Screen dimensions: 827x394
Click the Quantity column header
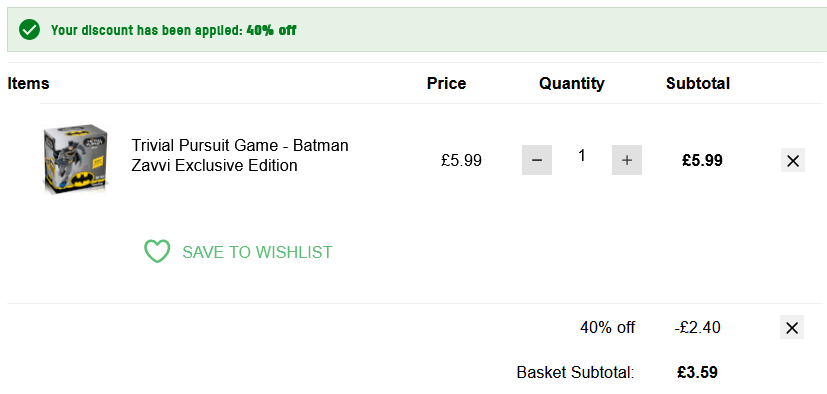[572, 83]
